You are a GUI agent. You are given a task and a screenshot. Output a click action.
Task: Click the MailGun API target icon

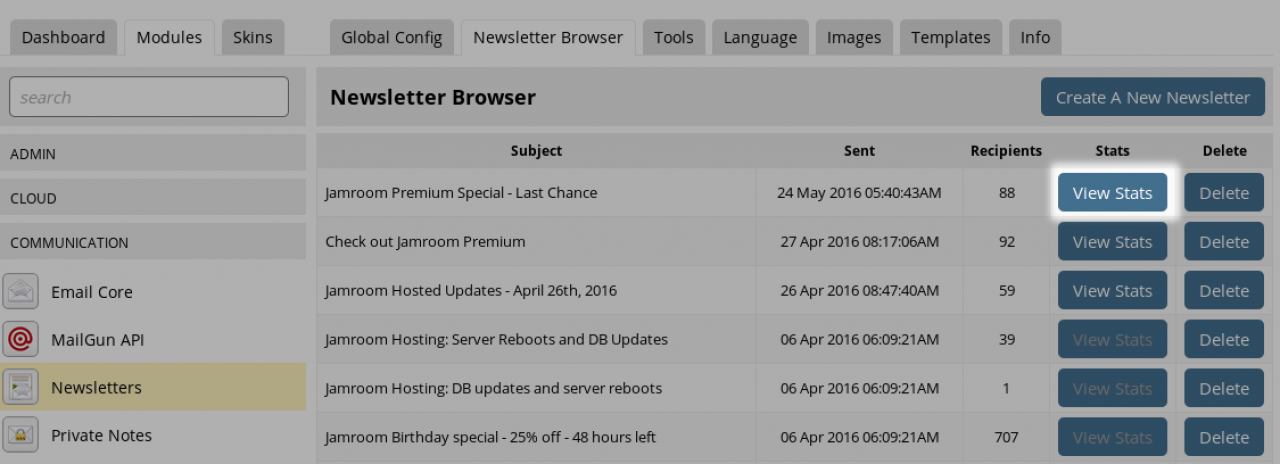21,339
